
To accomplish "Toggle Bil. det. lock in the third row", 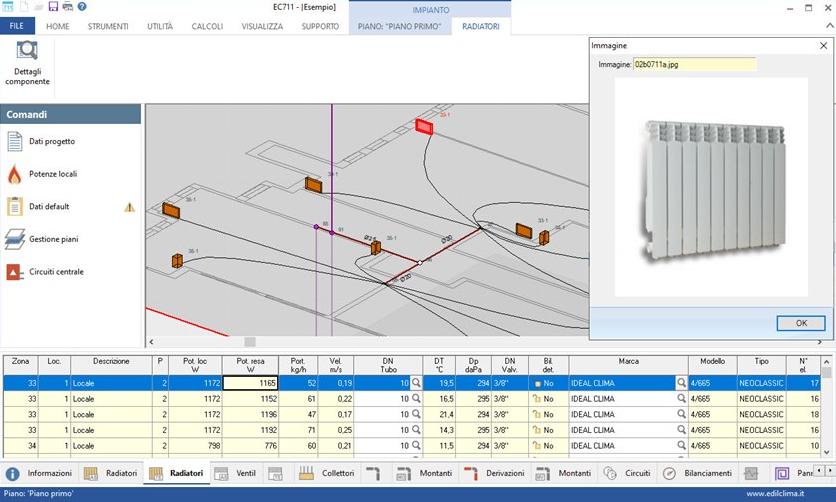I will click(x=537, y=414).
